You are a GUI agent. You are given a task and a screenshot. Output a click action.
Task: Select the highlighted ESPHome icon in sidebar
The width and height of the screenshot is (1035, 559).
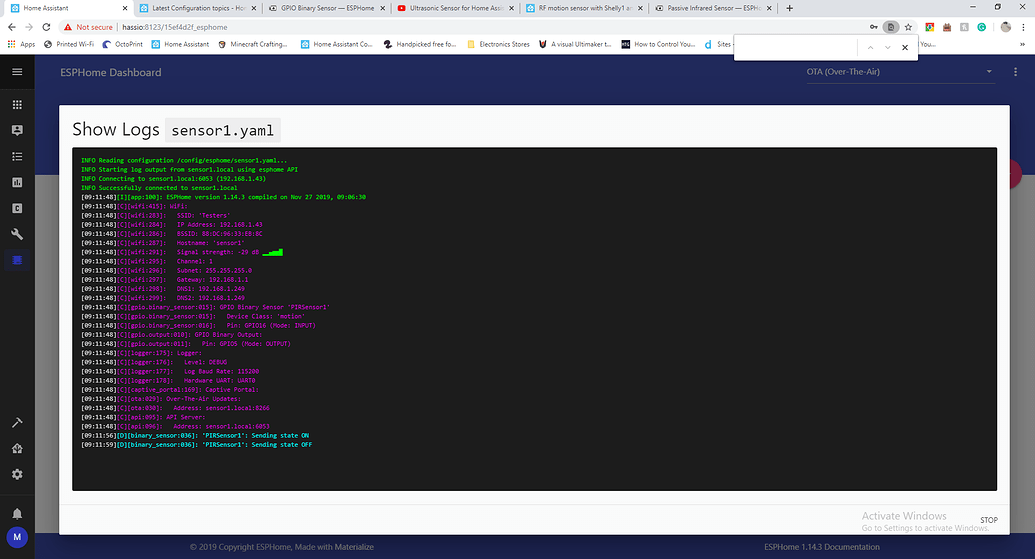pyautogui.click(x=17, y=260)
